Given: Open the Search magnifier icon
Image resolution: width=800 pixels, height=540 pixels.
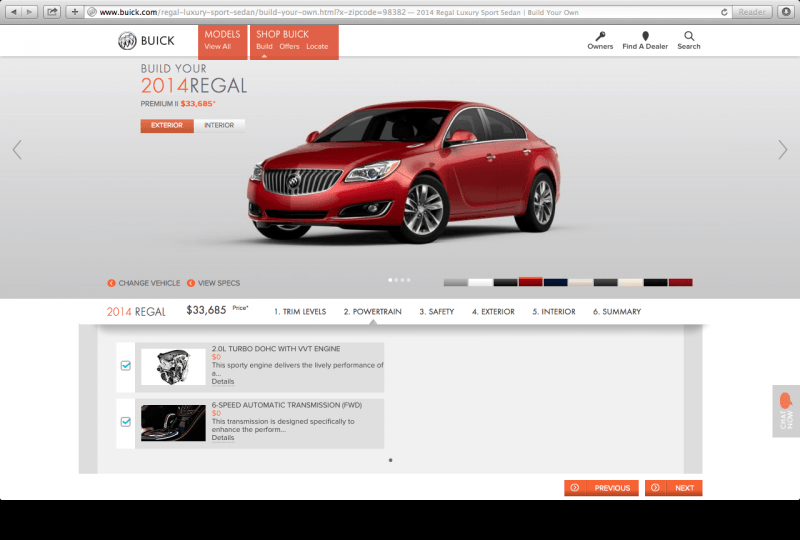Looking at the screenshot, I should pyautogui.click(x=689, y=36).
